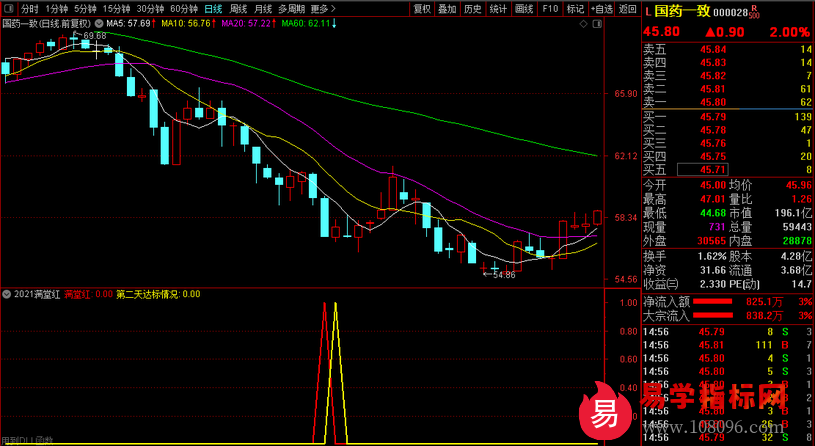Switch to 周线 weekly chart period
Viewport: 815px width, 446px height.
238,9
